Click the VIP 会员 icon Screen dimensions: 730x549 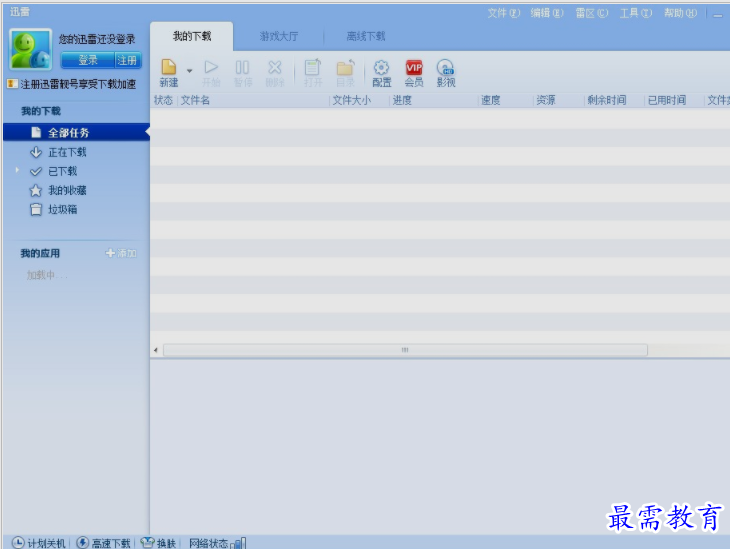pos(414,73)
